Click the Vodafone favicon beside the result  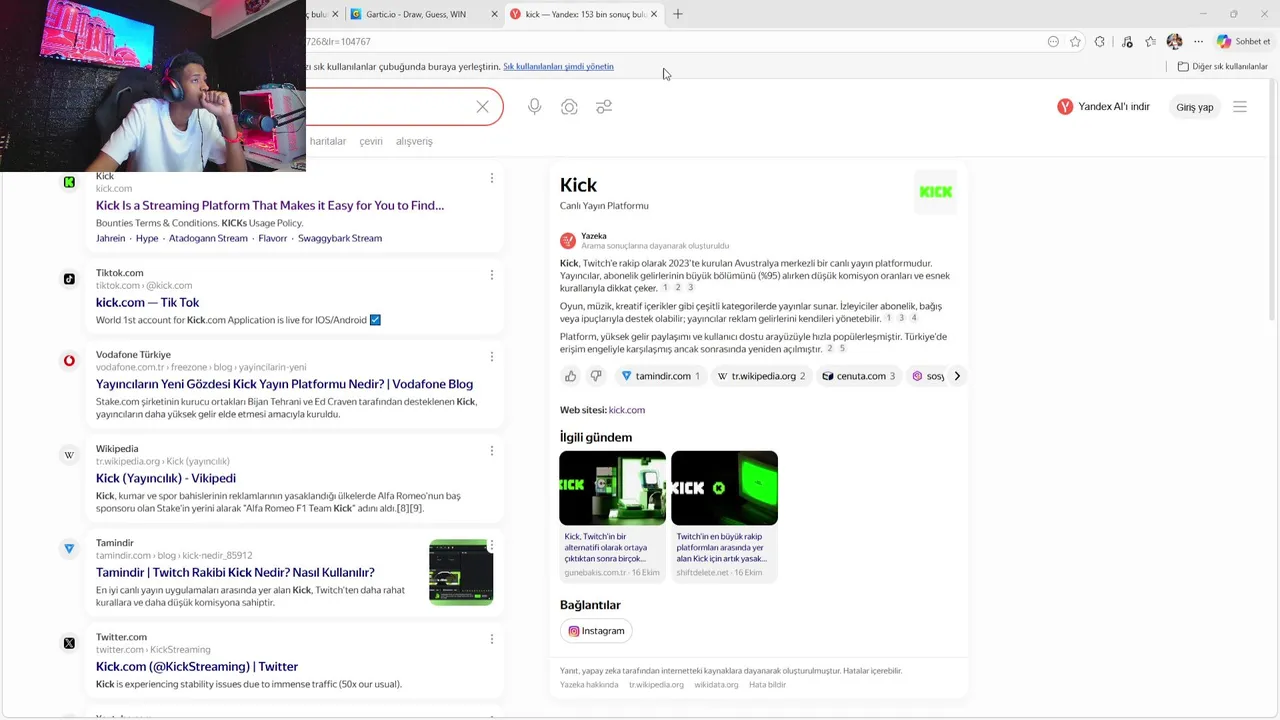click(x=69, y=361)
